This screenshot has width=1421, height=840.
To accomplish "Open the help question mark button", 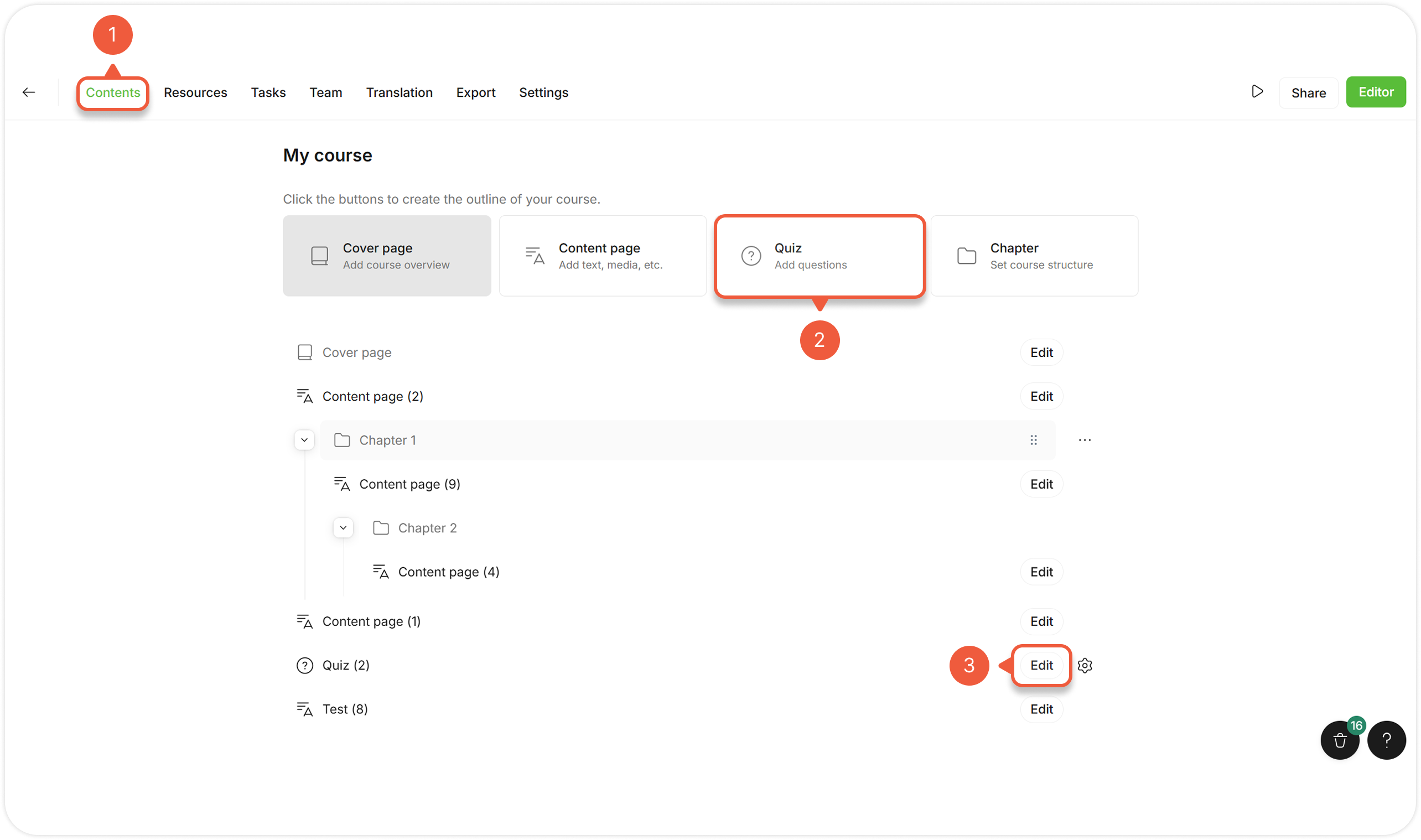I will pyautogui.click(x=1387, y=740).
